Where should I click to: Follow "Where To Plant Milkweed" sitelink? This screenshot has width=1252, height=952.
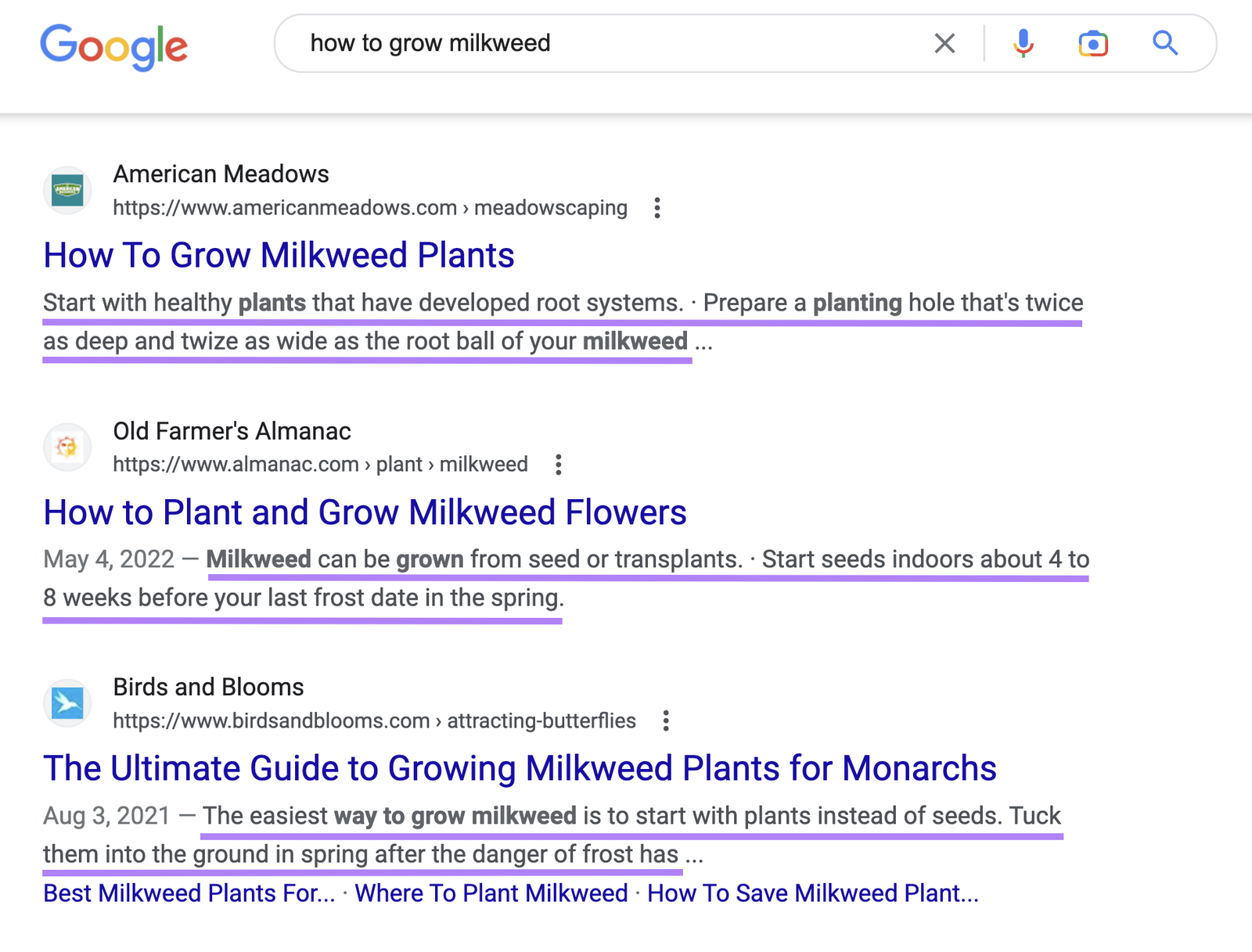pyautogui.click(x=491, y=893)
